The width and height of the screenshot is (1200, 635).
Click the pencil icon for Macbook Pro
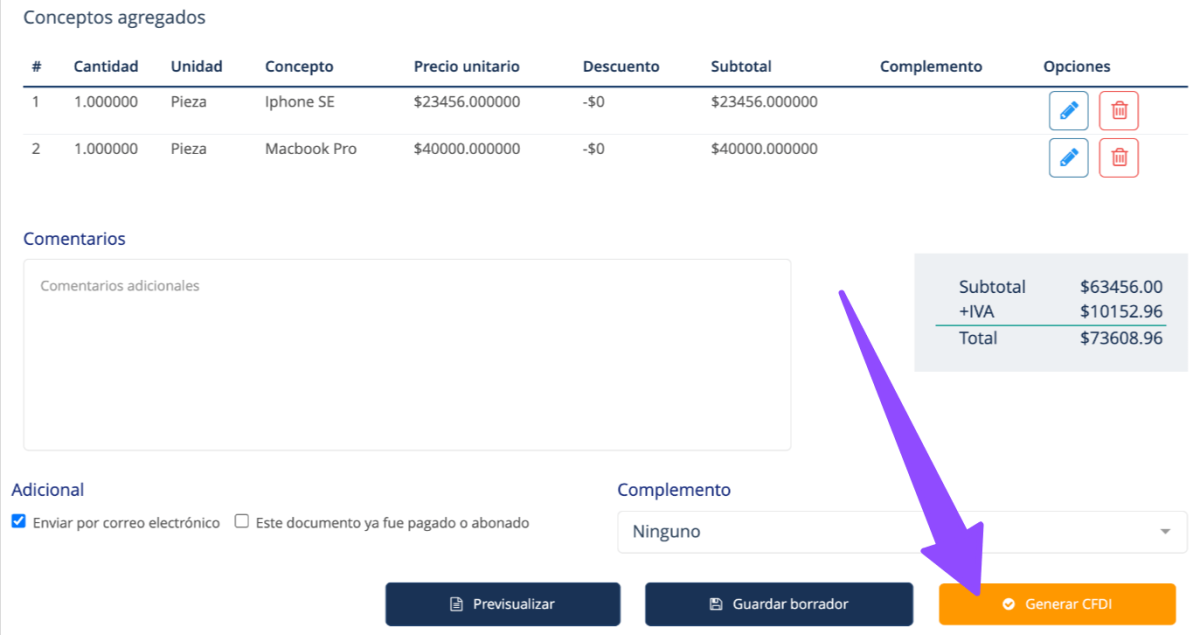coord(1068,158)
